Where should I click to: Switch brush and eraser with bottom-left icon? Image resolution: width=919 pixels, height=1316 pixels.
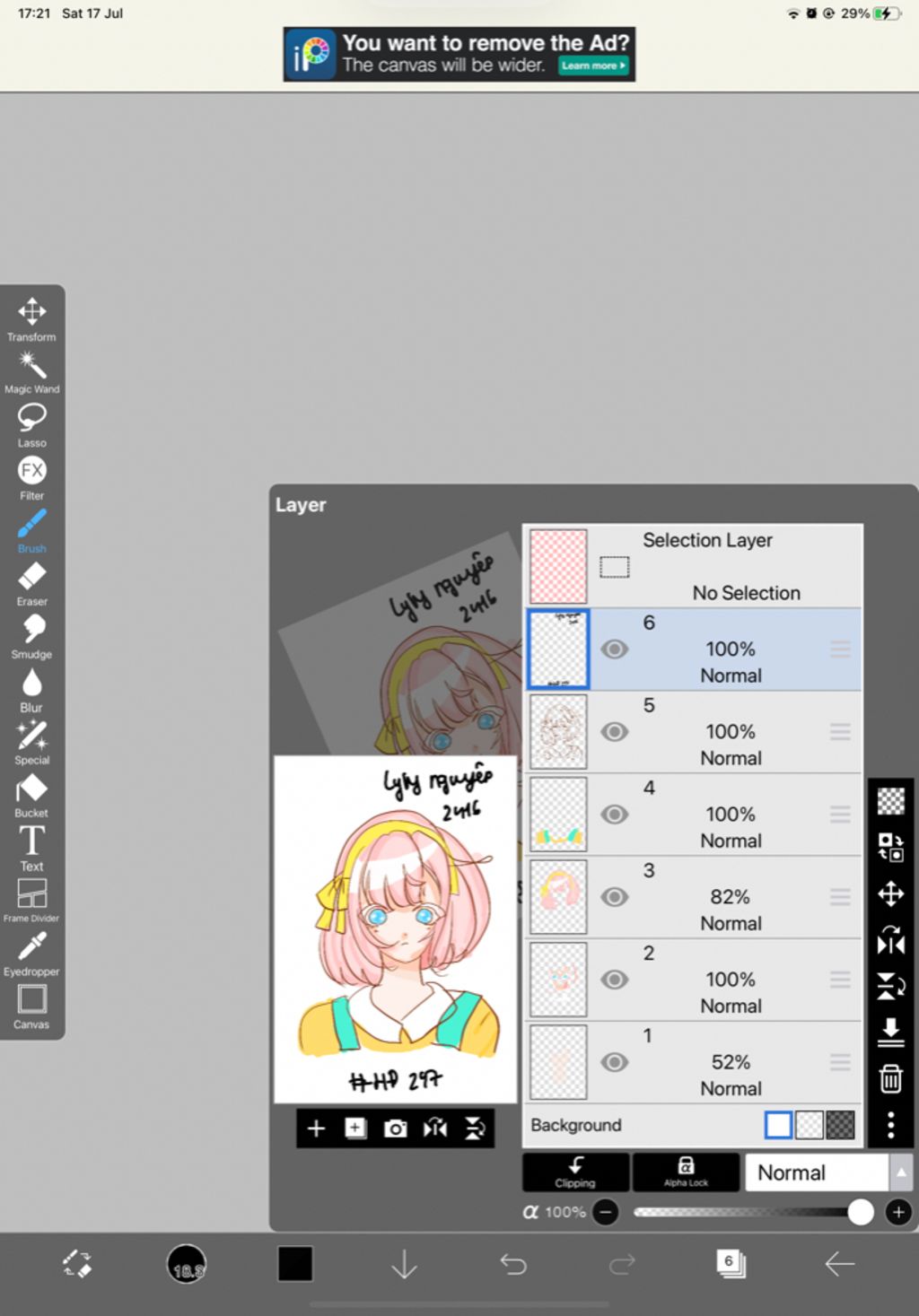77,1264
